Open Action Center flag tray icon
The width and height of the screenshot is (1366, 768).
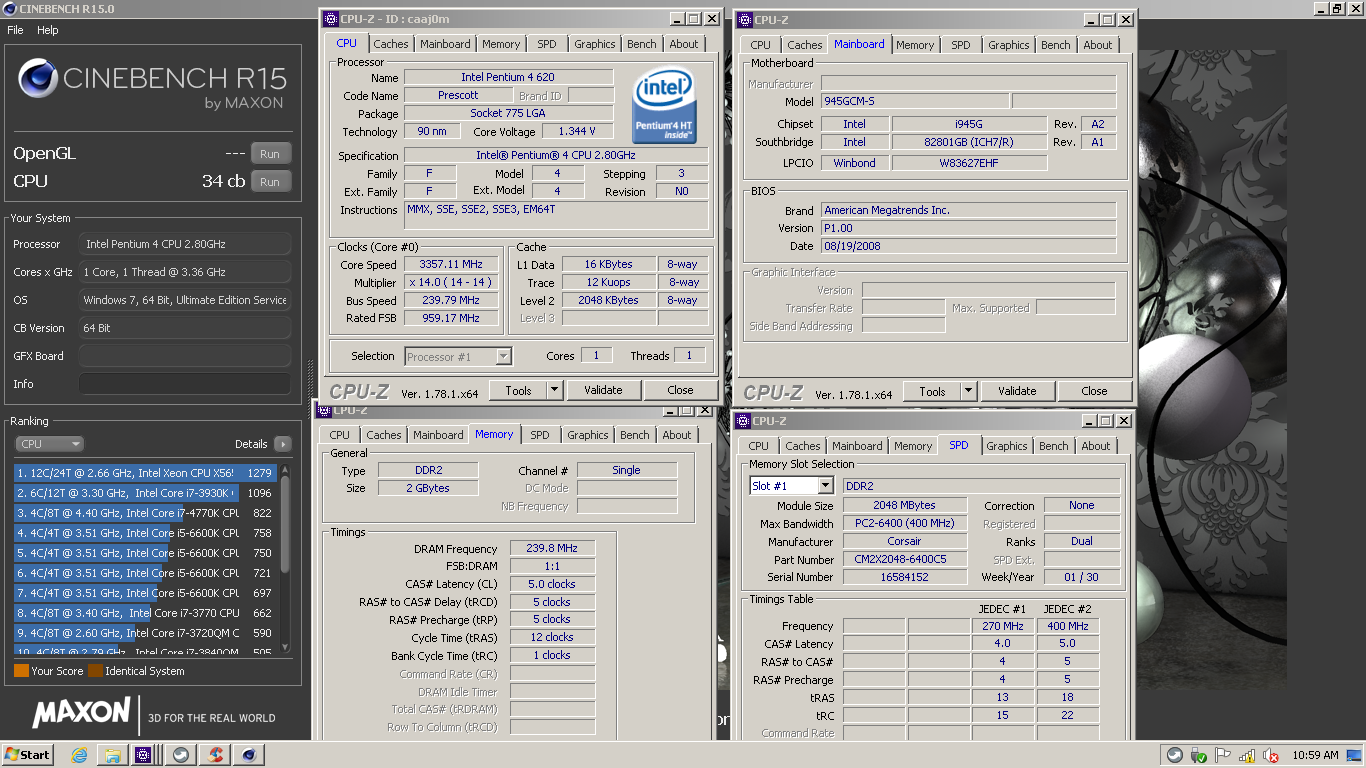(x=1223, y=756)
